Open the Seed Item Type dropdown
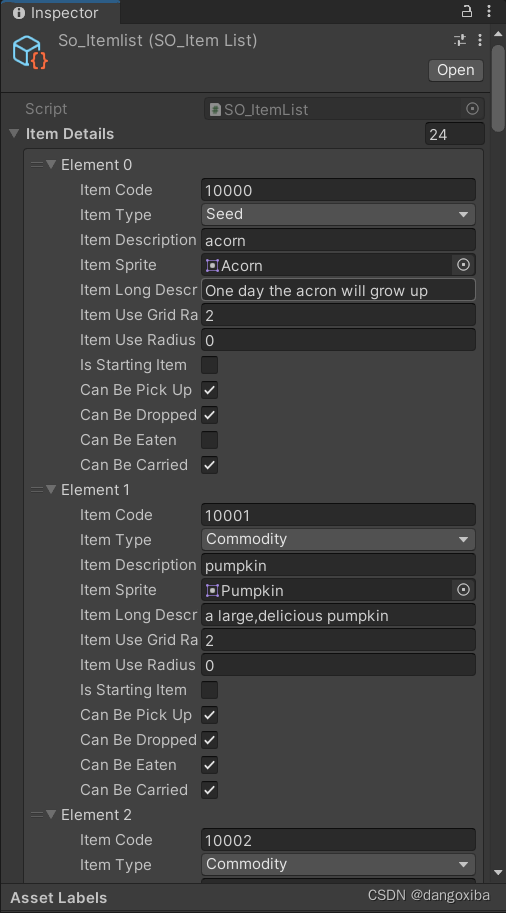 338,214
